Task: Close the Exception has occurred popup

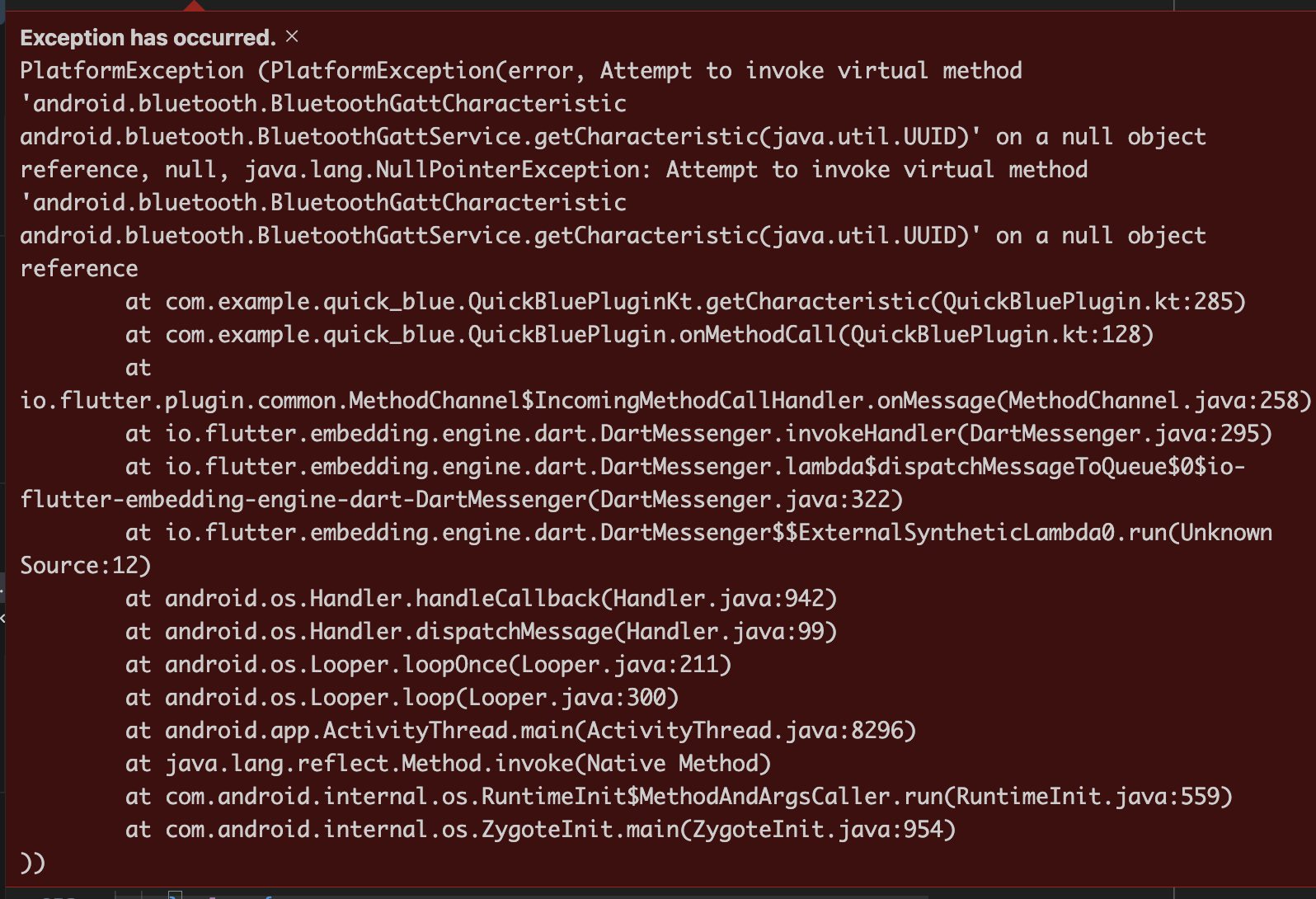Action: (x=290, y=36)
